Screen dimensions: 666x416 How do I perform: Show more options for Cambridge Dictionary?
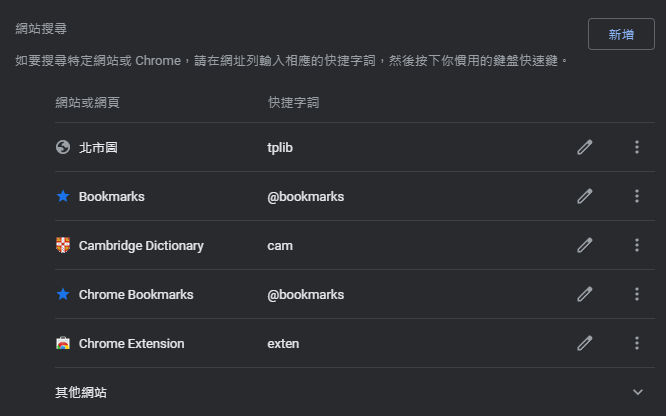[x=637, y=246]
